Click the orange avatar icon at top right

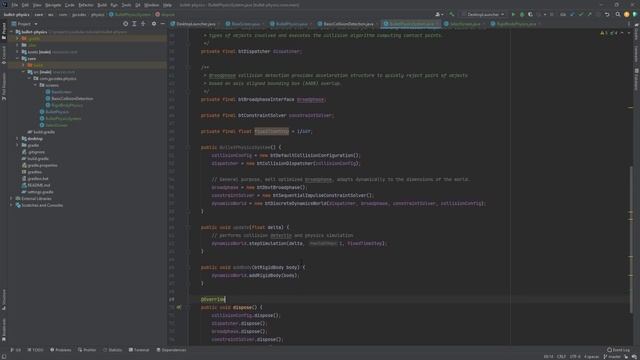click(x=627, y=14)
